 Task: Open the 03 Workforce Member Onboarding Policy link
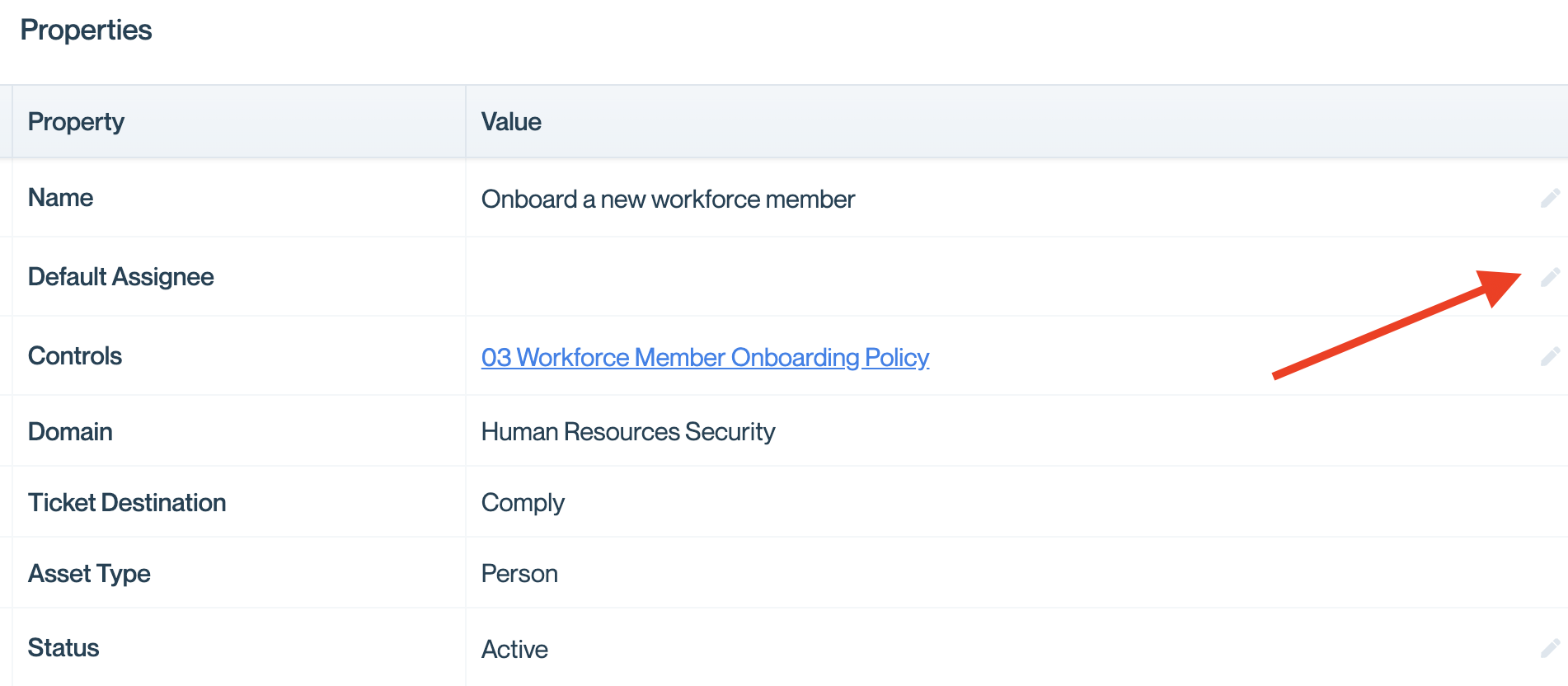pyautogui.click(x=705, y=357)
